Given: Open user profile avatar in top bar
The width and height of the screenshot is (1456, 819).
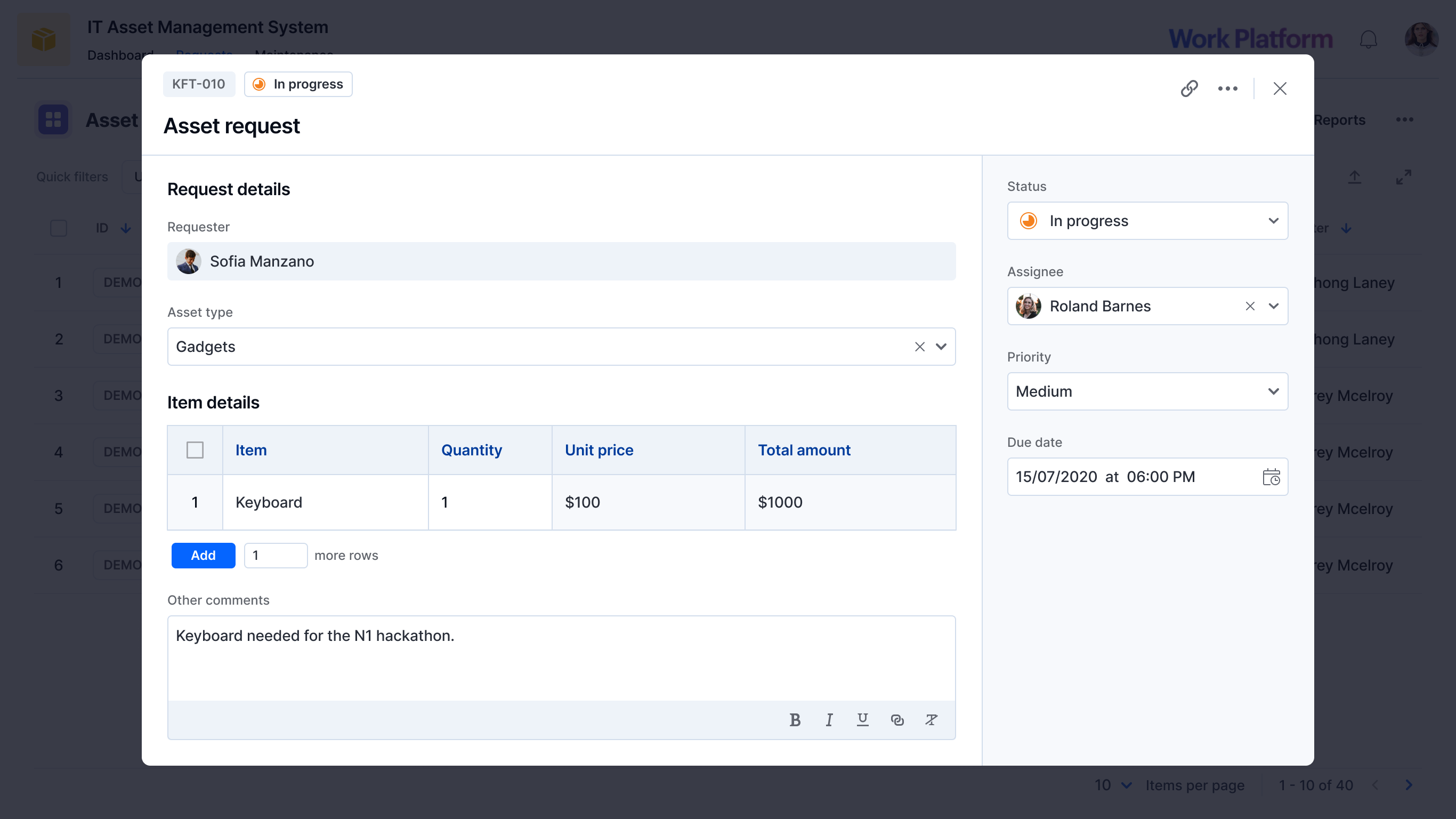Looking at the screenshot, I should pyautogui.click(x=1421, y=39).
